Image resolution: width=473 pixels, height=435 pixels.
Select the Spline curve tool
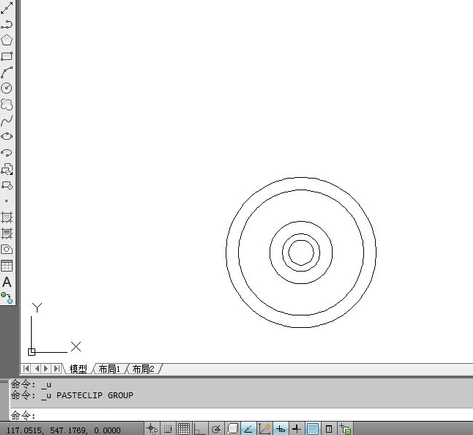(x=7, y=120)
